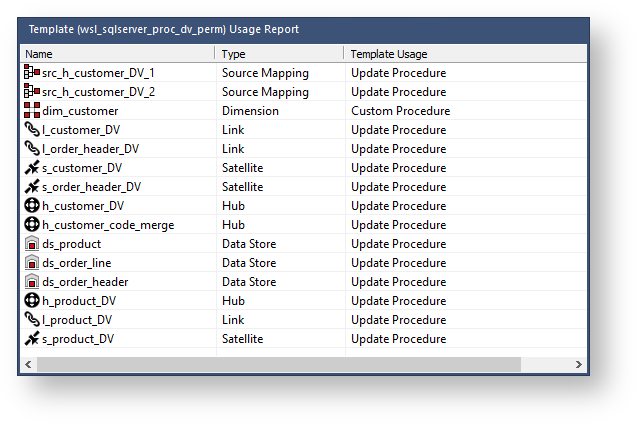638x424 pixels.
Task: Sort by the Type column header
Action: pyautogui.click(x=279, y=53)
